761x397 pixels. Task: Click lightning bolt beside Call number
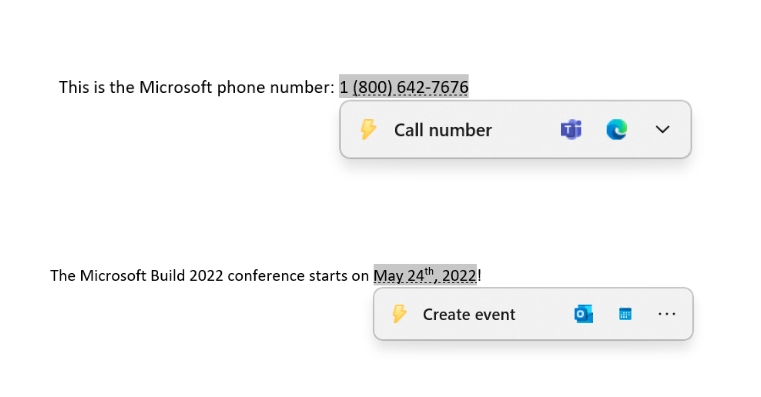click(368, 130)
